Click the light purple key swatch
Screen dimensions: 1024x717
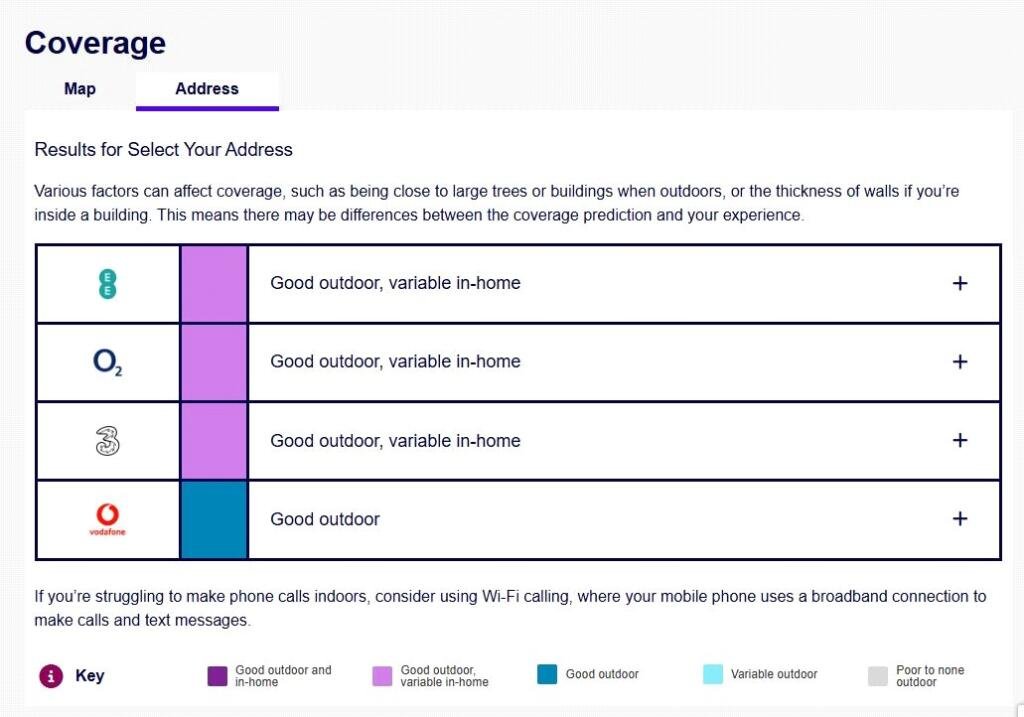coord(382,676)
